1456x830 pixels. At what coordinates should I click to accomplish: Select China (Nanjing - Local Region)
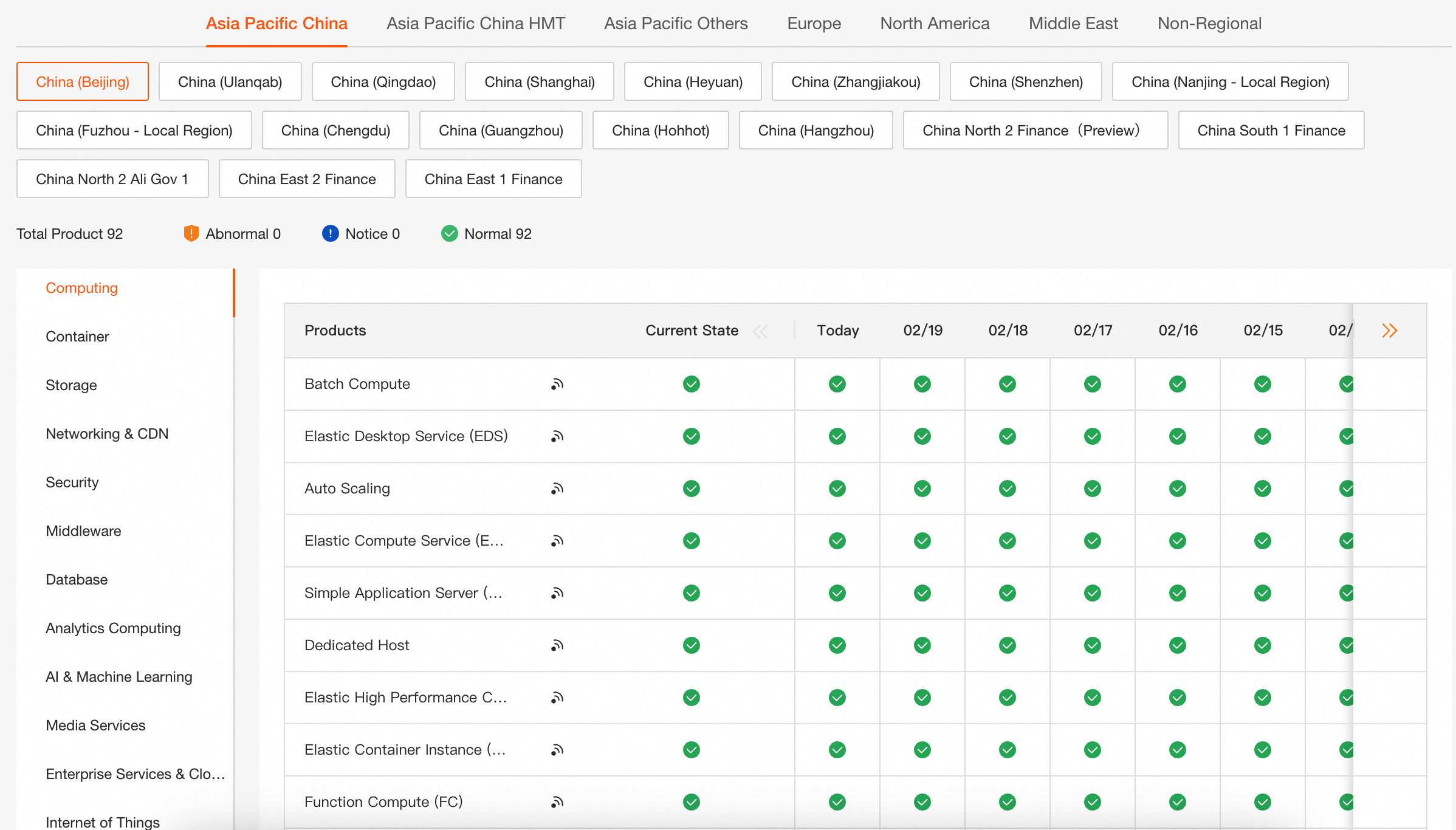pyautogui.click(x=1231, y=81)
